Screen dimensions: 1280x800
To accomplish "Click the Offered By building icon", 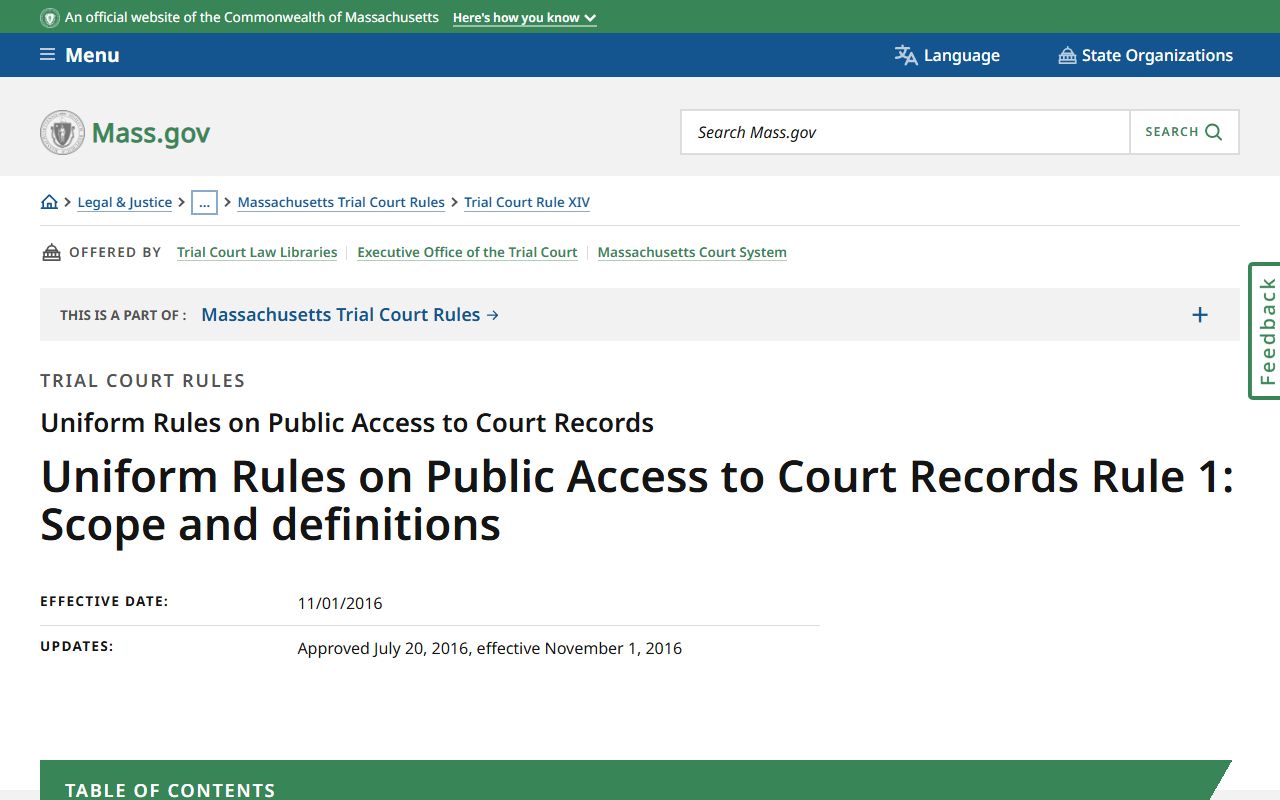I will pyautogui.click(x=51, y=252).
